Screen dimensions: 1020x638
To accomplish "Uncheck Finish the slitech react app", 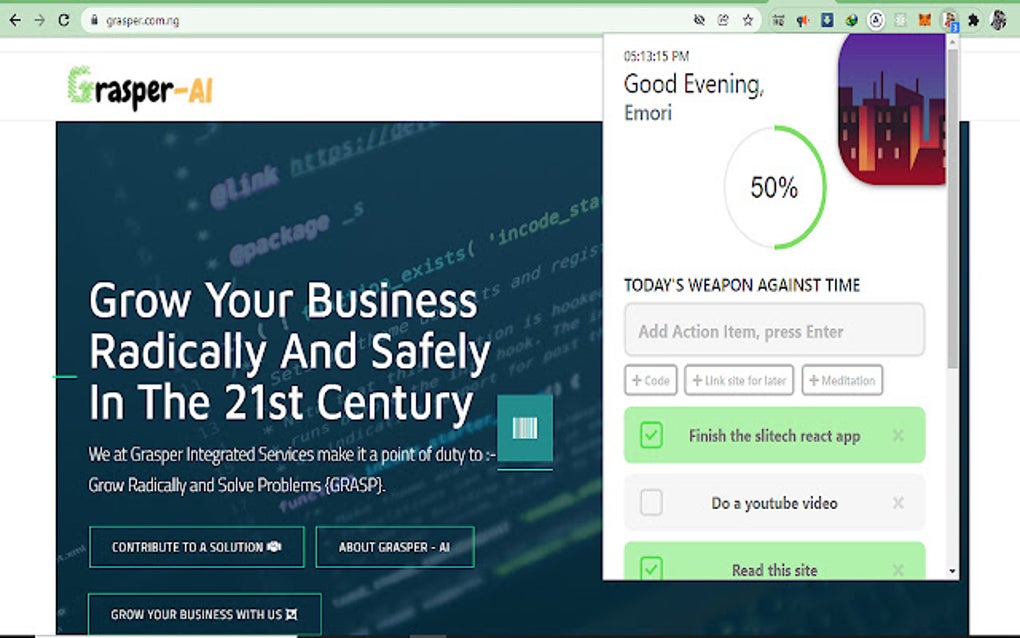I will coord(651,435).
